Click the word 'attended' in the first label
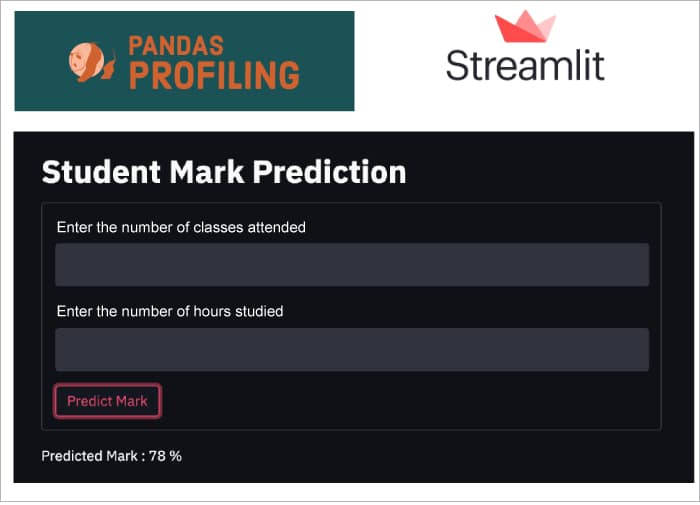This screenshot has height=505, width=700. click(x=277, y=227)
